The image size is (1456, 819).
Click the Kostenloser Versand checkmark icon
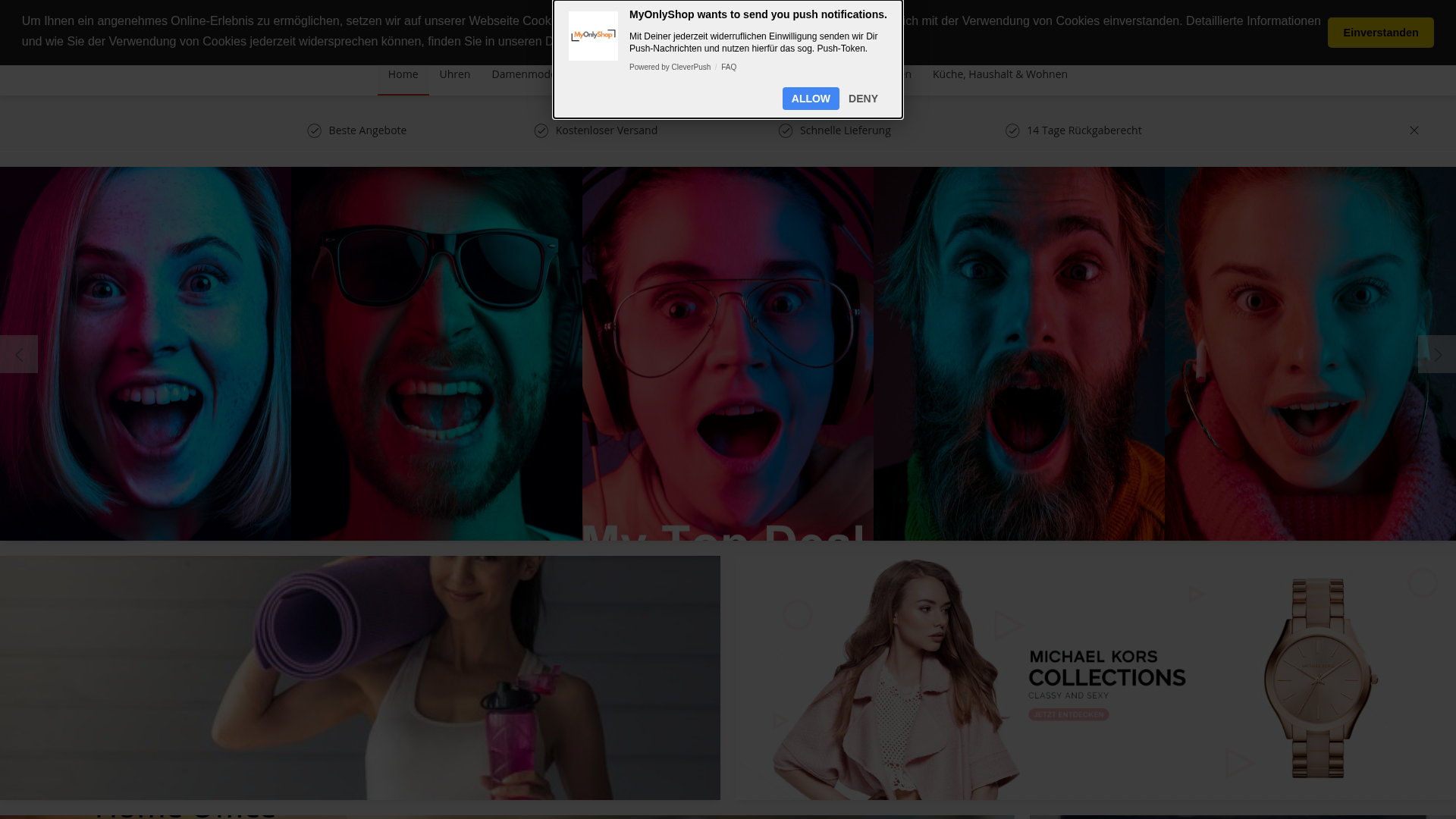[541, 131]
